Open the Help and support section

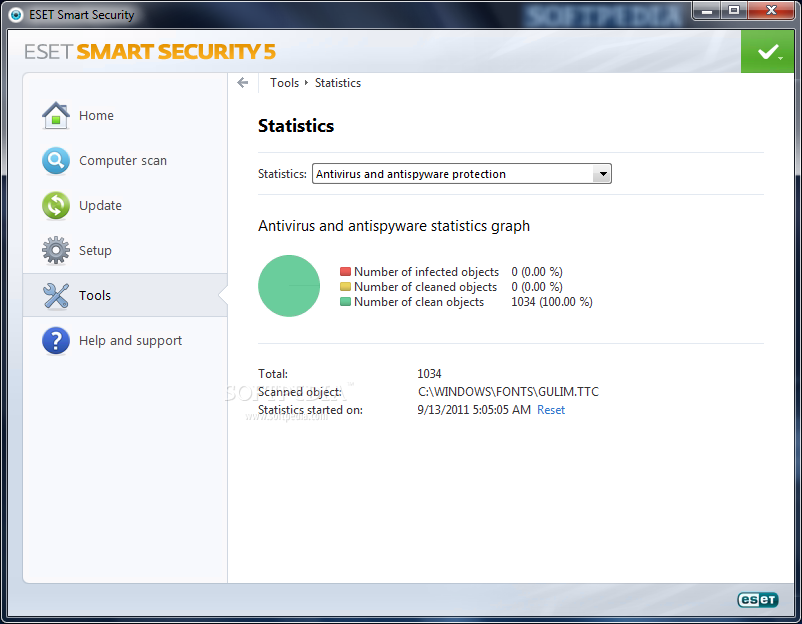click(130, 341)
